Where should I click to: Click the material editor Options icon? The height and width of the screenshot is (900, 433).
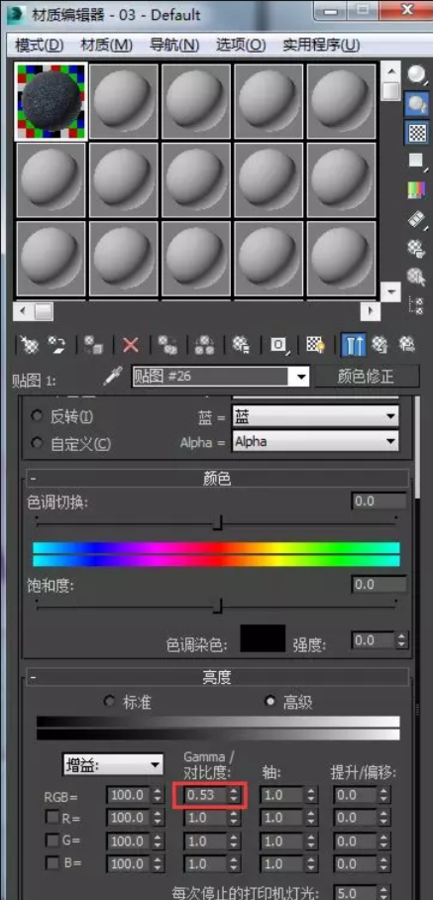417,248
